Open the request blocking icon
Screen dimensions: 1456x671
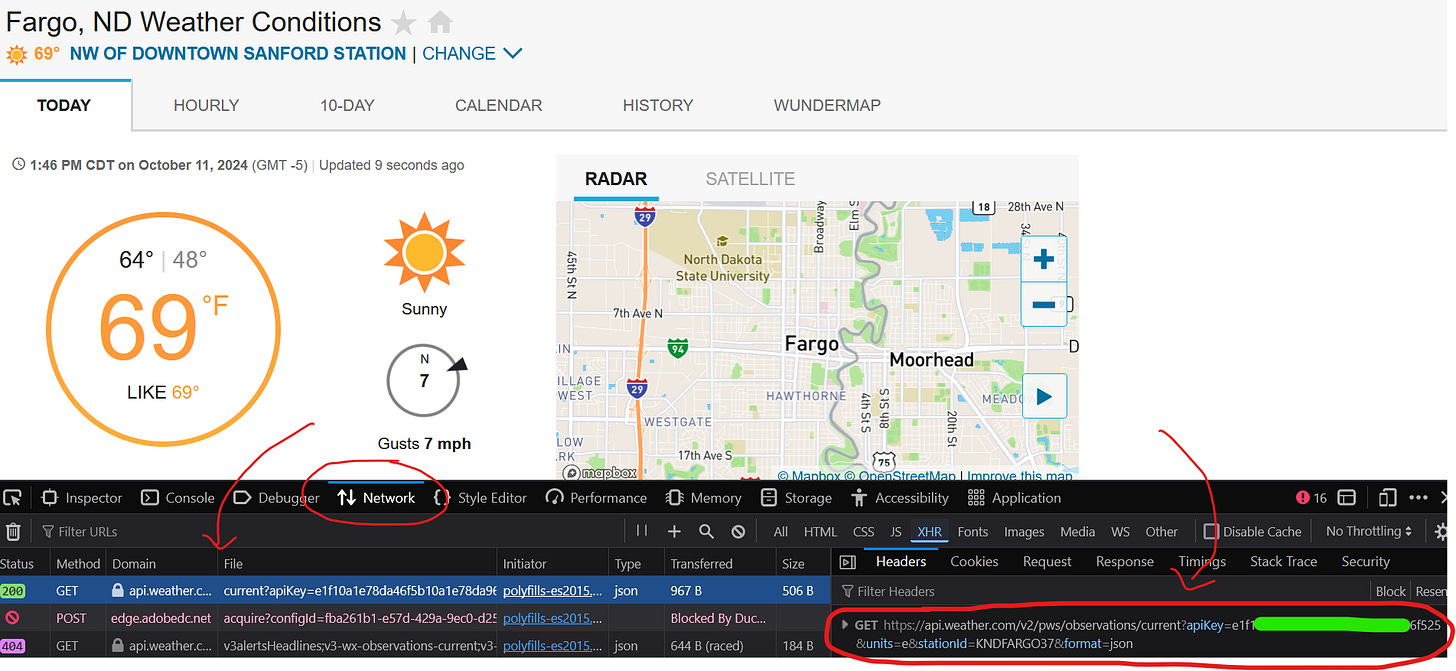pyautogui.click(x=738, y=532)
